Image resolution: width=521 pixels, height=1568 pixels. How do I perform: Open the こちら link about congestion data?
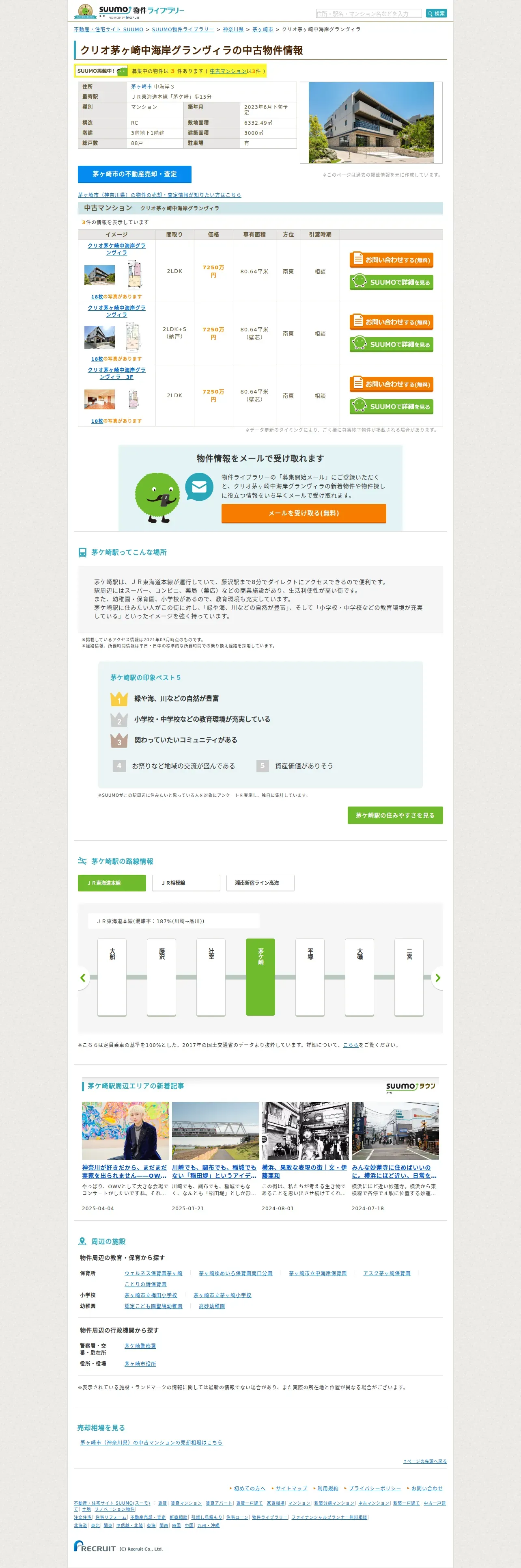tap(351, 1045)
